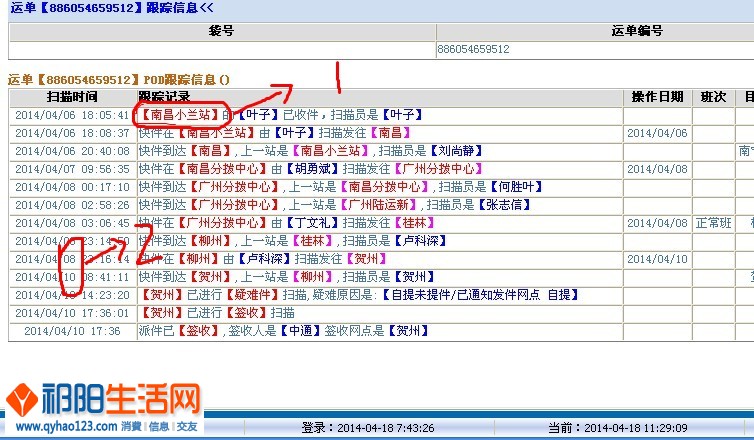754x440 pixels.
Task: Click the 操作日期 column header
Action: 657,97
